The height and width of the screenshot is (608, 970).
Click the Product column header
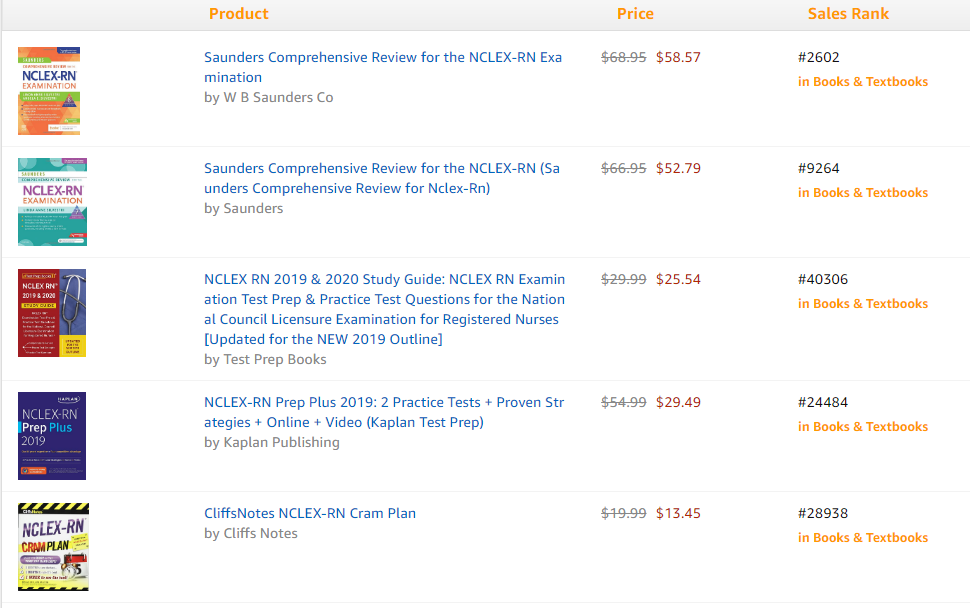pyautogui.click(x=239, y=14)
